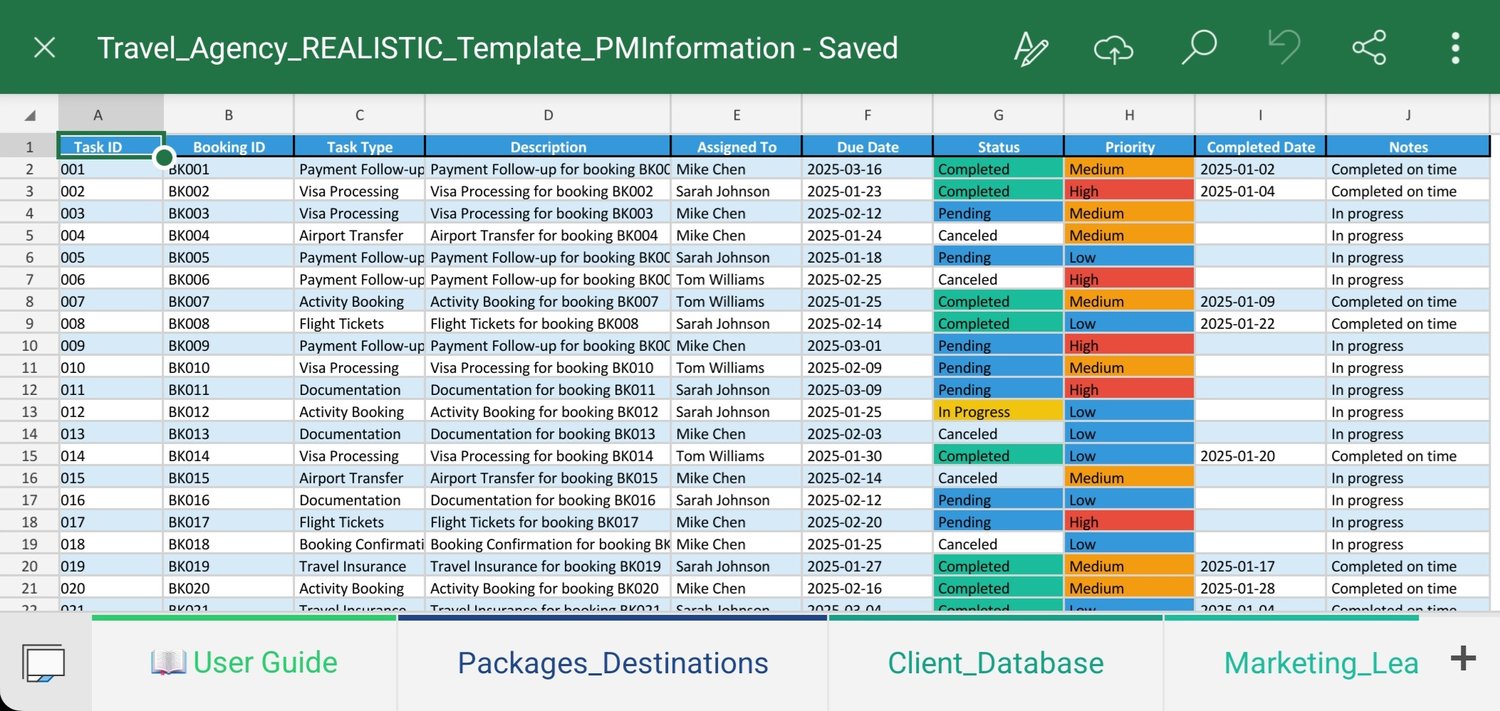
Task: Select the due date 2025-03-01 cell
Action: coord(868,346)
